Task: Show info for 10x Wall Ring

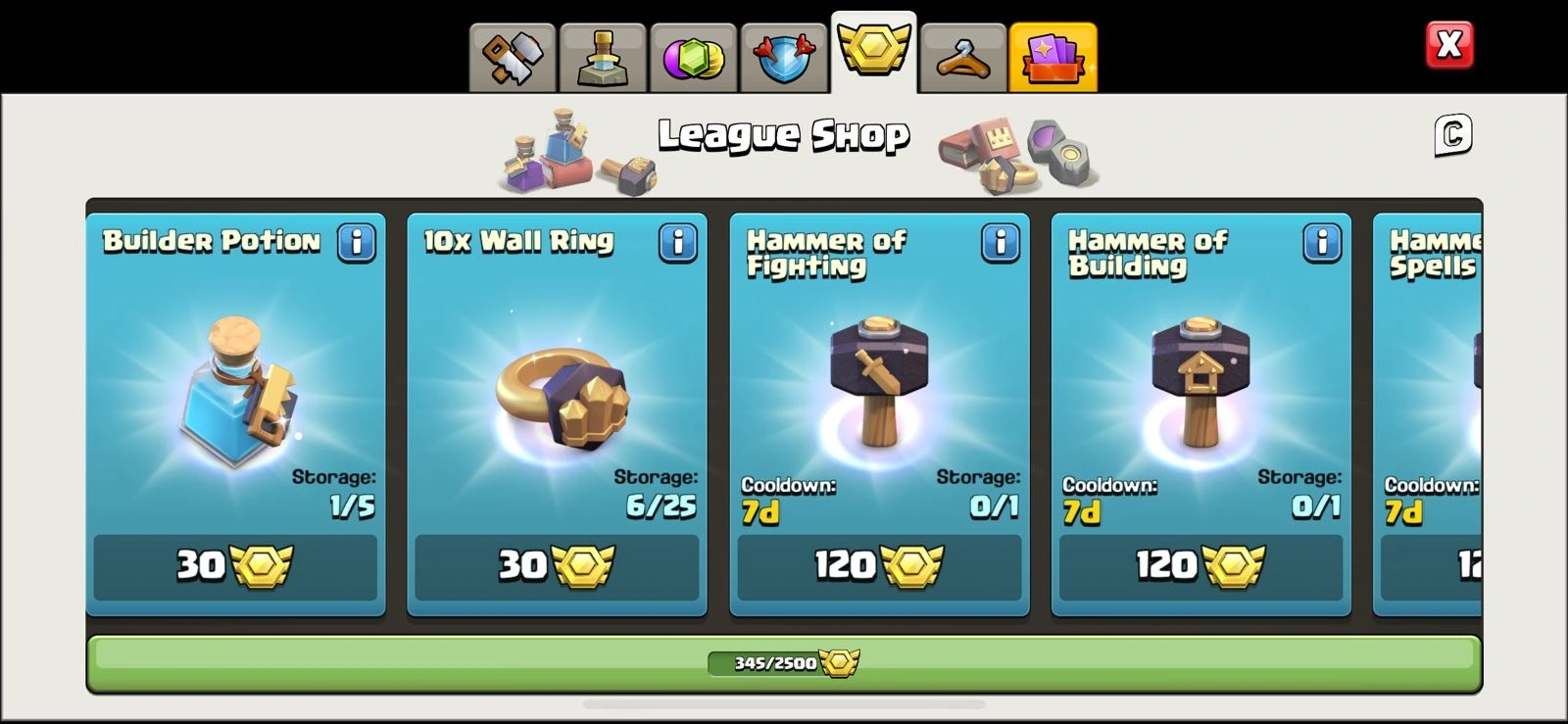Action: point(678,242)
